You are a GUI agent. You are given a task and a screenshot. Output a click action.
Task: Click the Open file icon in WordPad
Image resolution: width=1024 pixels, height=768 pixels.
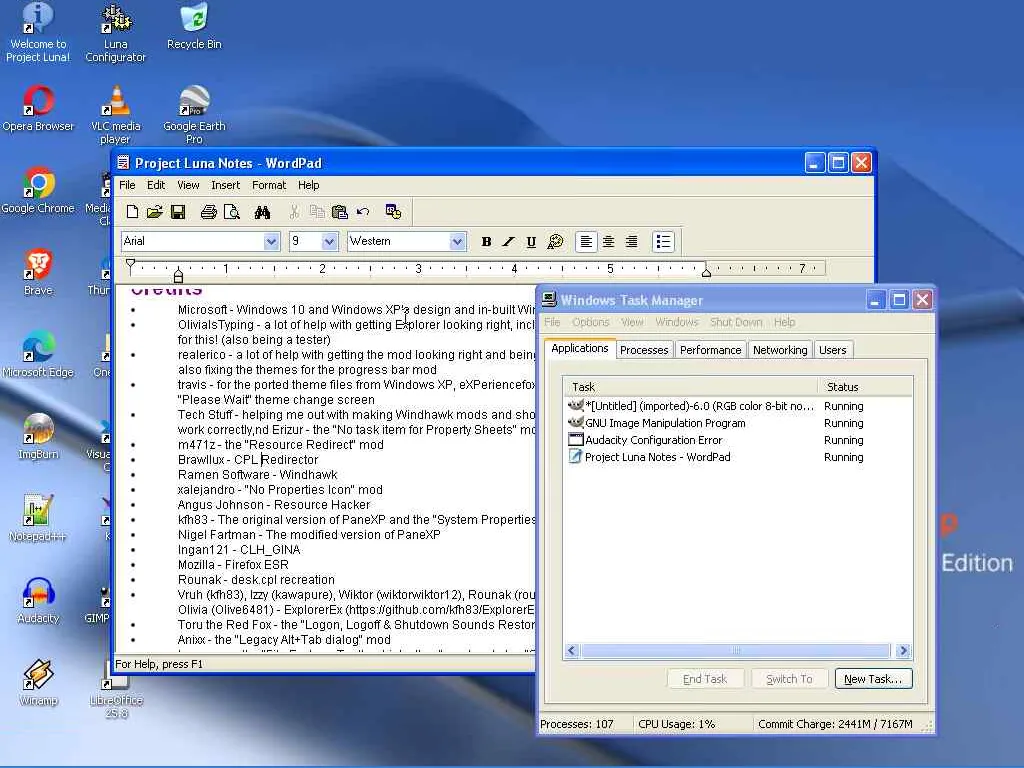click(155, 212)
